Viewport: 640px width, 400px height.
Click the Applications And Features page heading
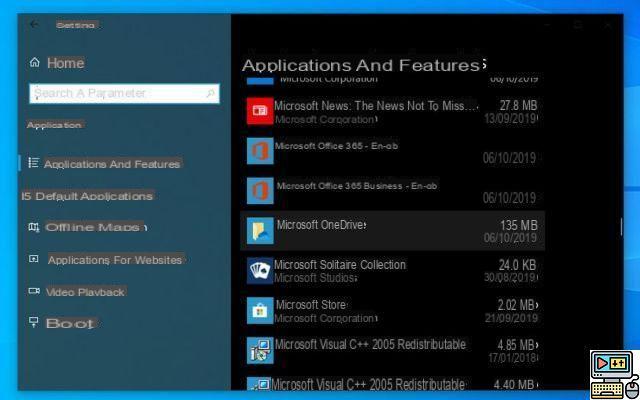click(x=363, y=65)
